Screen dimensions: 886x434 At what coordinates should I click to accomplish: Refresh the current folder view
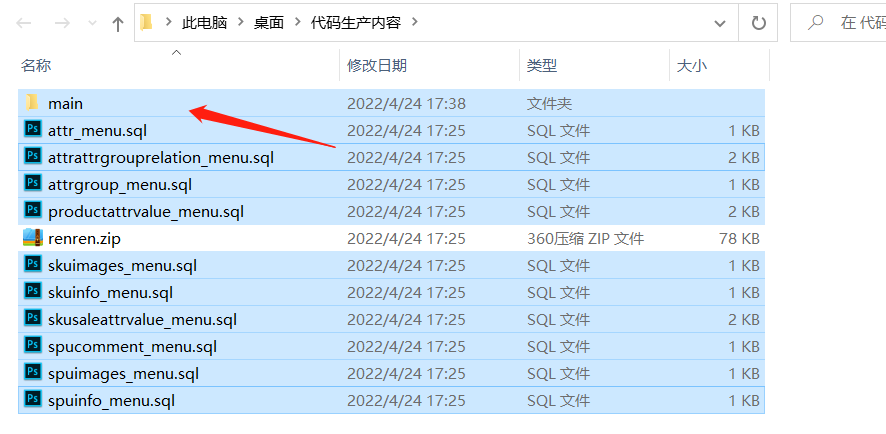click(758, 23)
